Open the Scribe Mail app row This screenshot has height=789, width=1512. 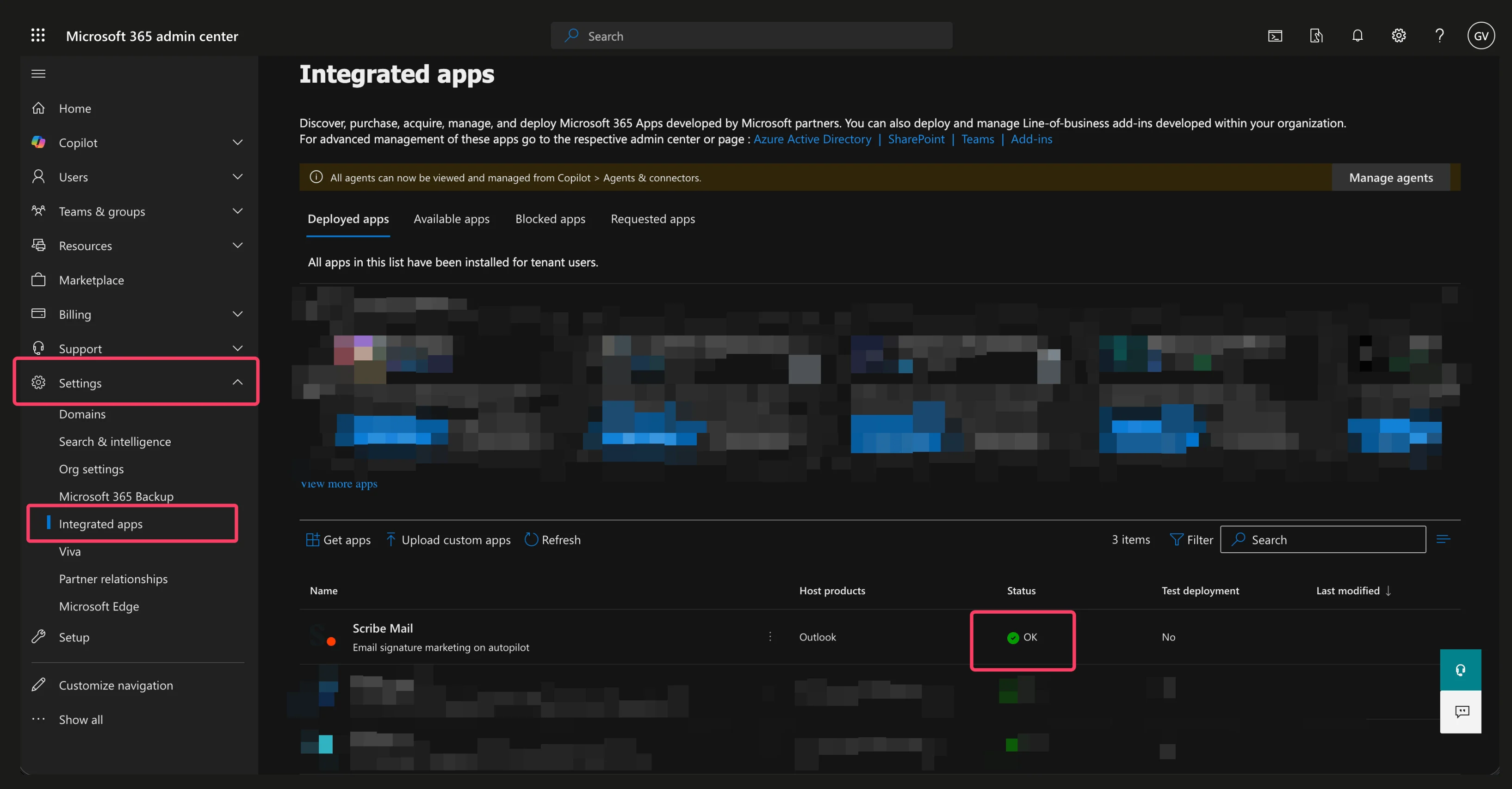pos(880,637)
